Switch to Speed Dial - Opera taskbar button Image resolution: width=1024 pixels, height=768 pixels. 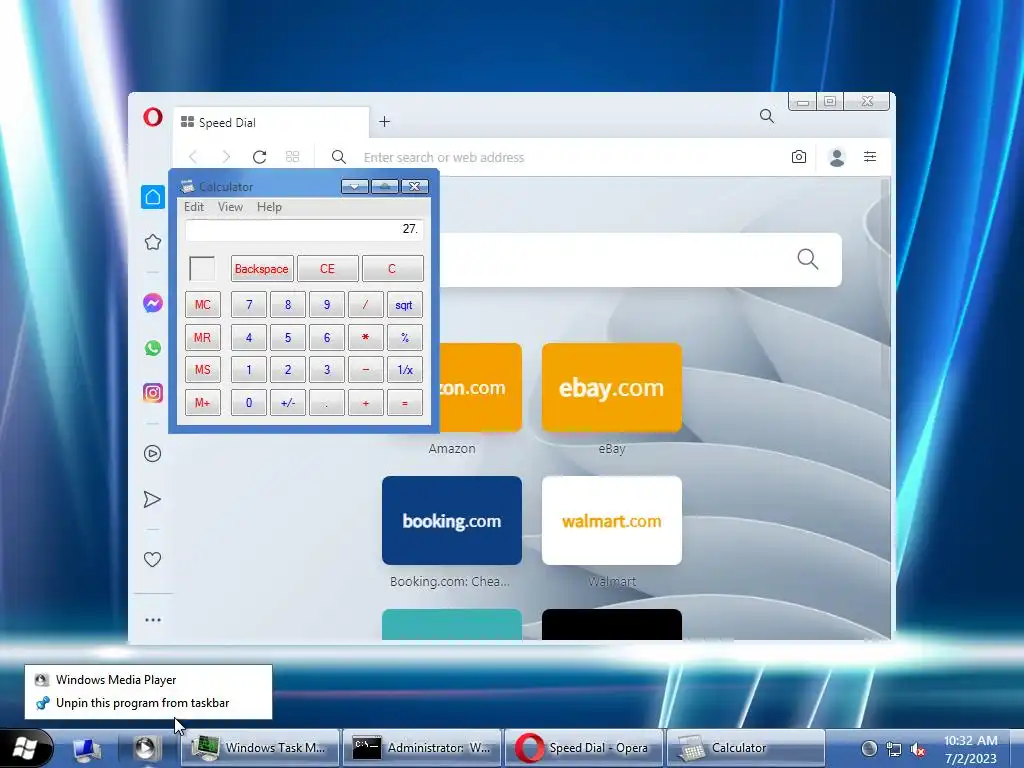point(584,748)
